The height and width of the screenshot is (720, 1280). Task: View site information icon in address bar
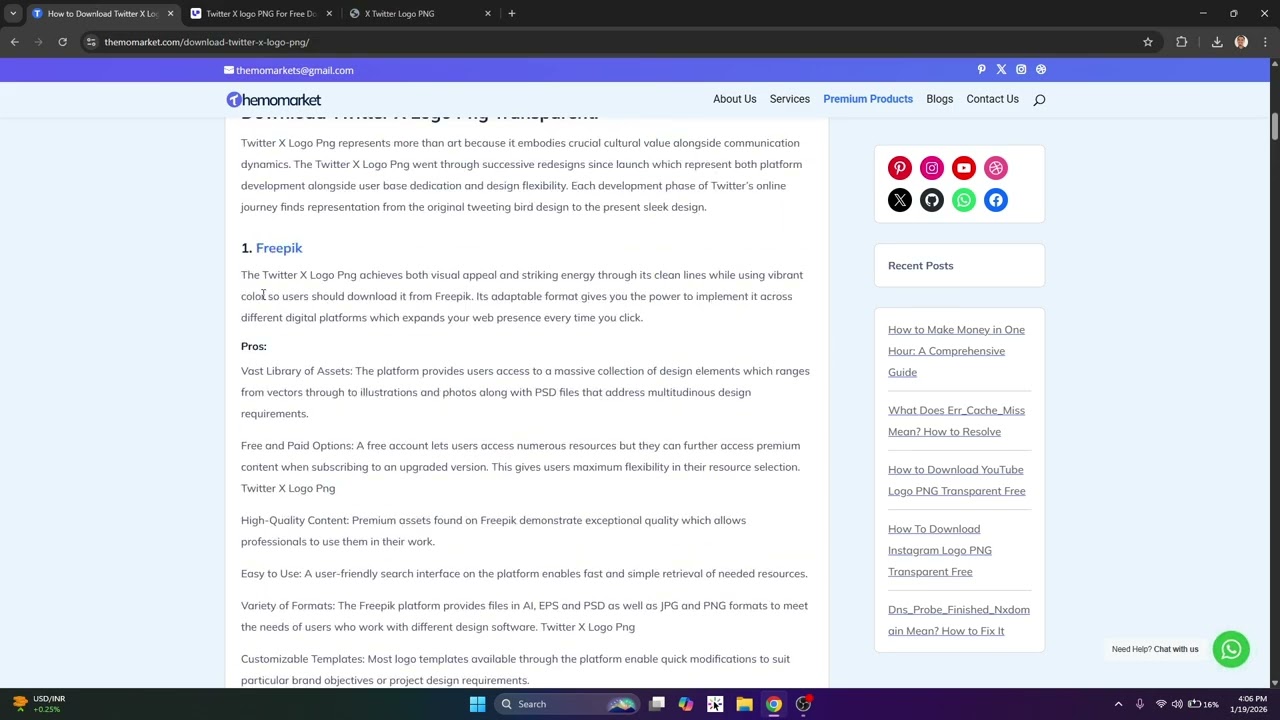tap(91, 42)
